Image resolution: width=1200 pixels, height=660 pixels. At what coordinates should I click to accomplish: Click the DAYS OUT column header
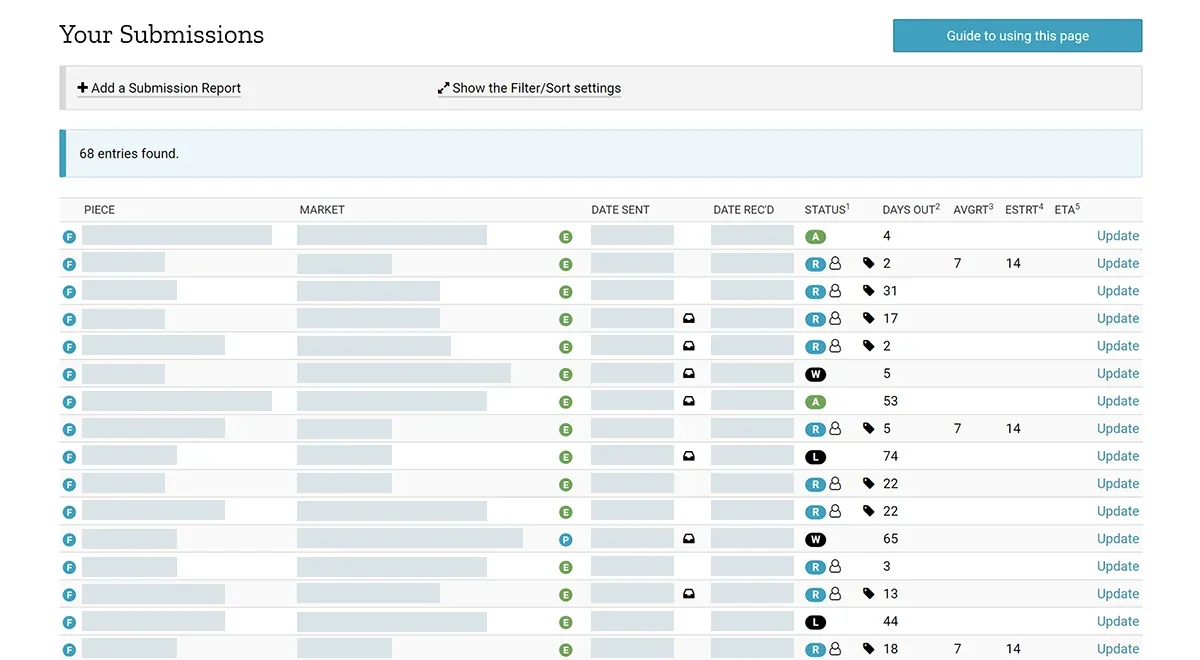[911, 209]
